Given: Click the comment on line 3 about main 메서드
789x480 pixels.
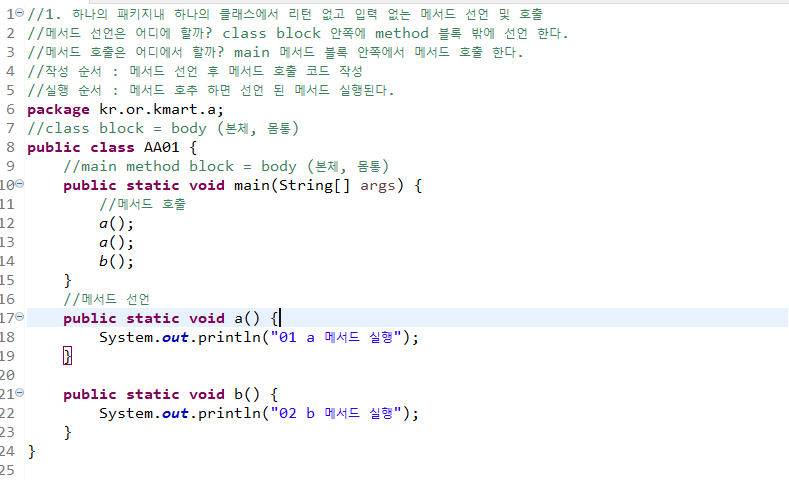Looking at the screenshot, I should click(x=275, y=52).
